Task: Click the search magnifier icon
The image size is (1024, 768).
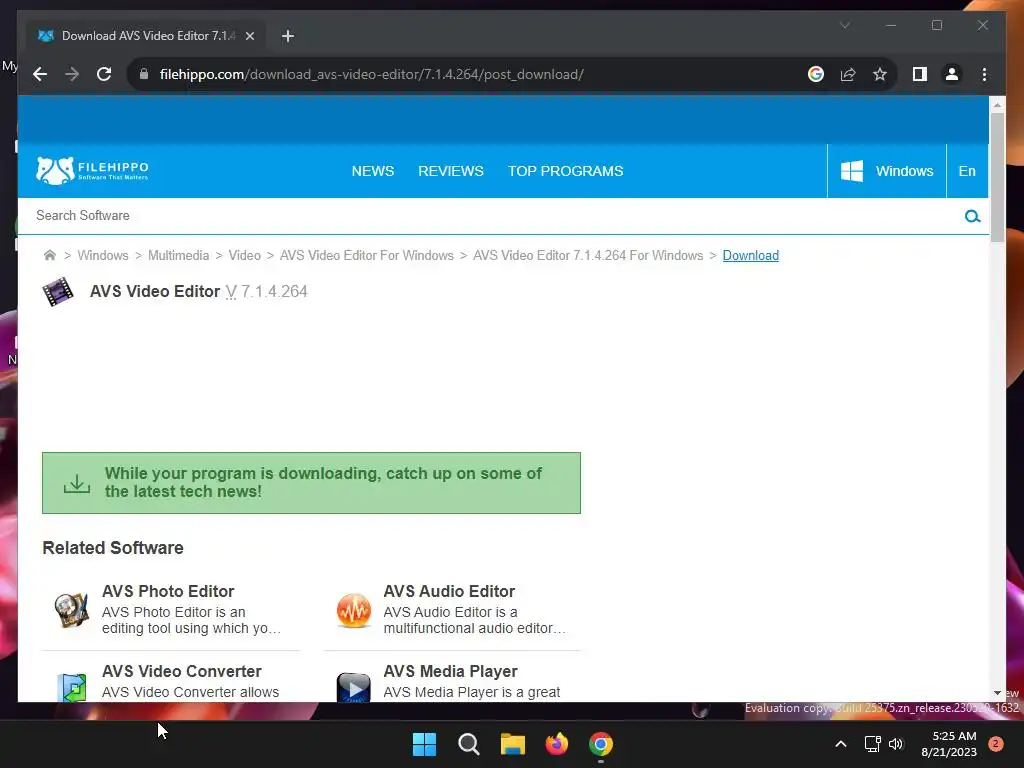Action: [972, 216]
